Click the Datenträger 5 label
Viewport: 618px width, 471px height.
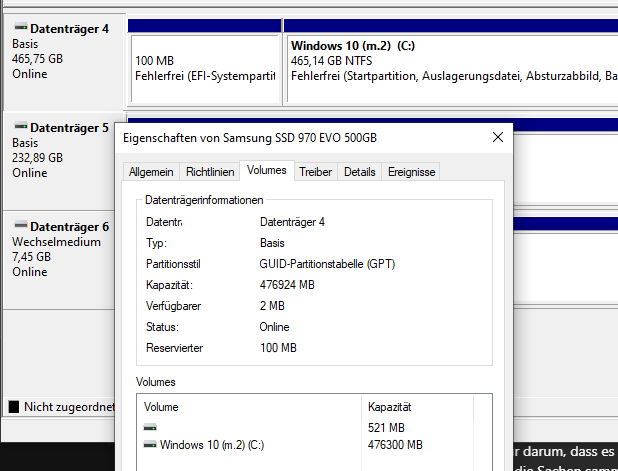(69, 128)
